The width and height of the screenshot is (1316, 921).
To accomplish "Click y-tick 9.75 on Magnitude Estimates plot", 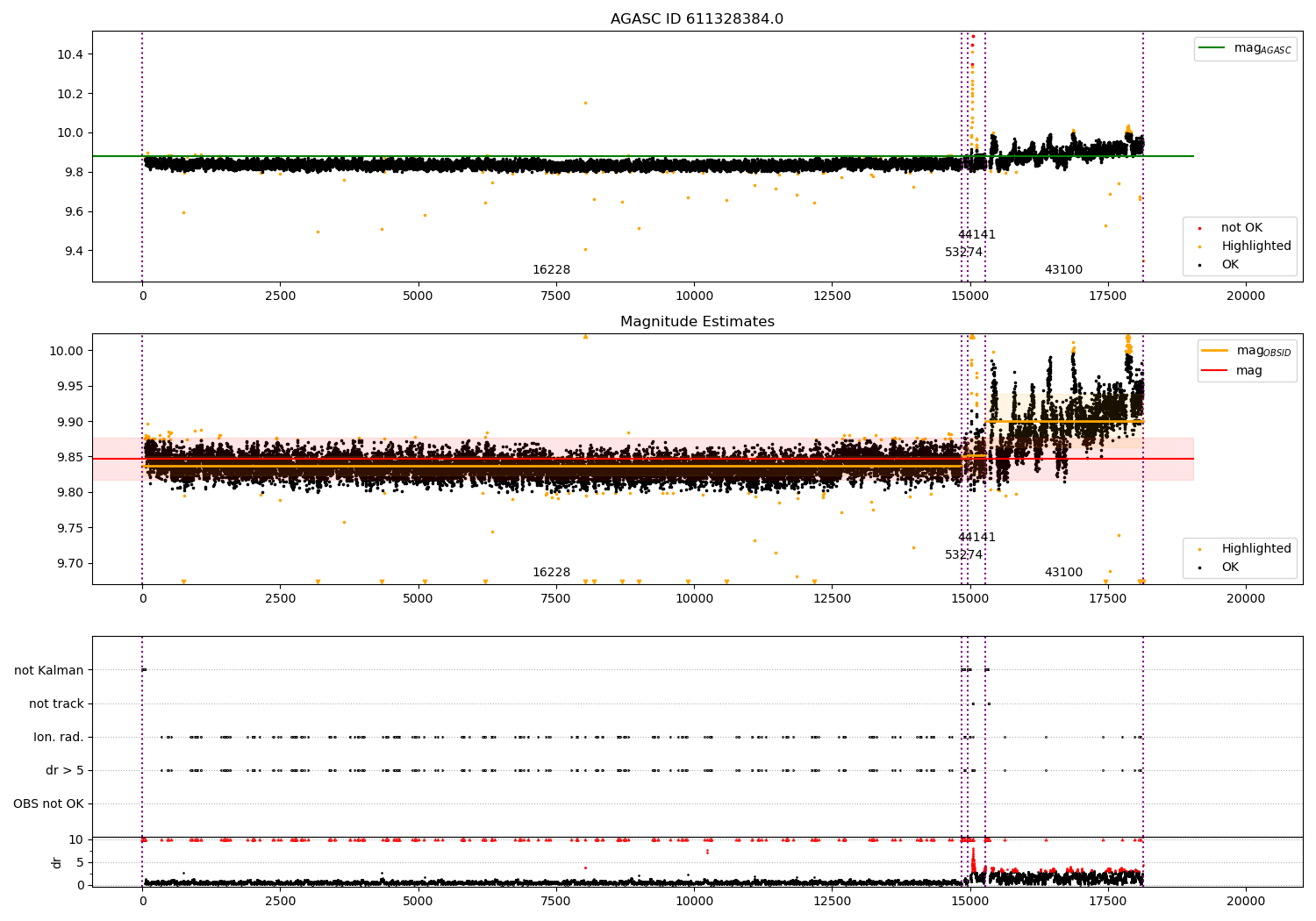I will [x=74, y=528].
